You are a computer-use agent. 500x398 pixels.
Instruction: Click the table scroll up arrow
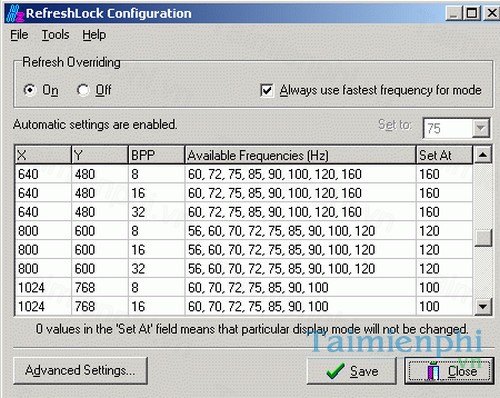point(483,154)
